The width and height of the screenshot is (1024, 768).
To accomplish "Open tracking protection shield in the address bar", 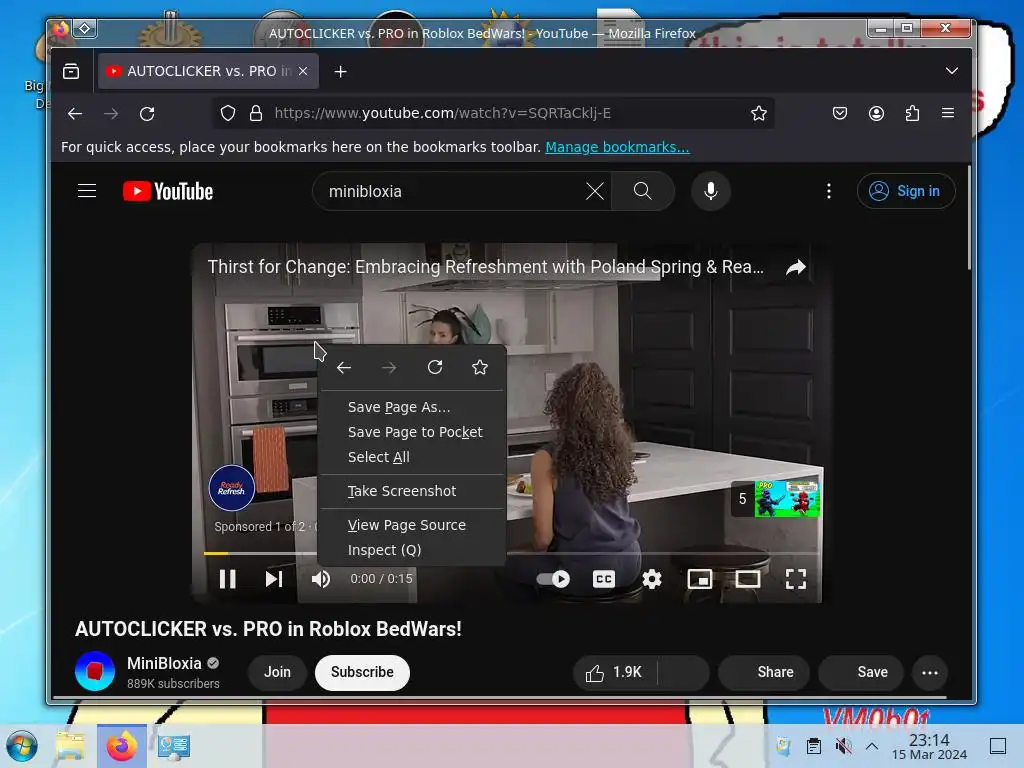I will pos(228,114).
